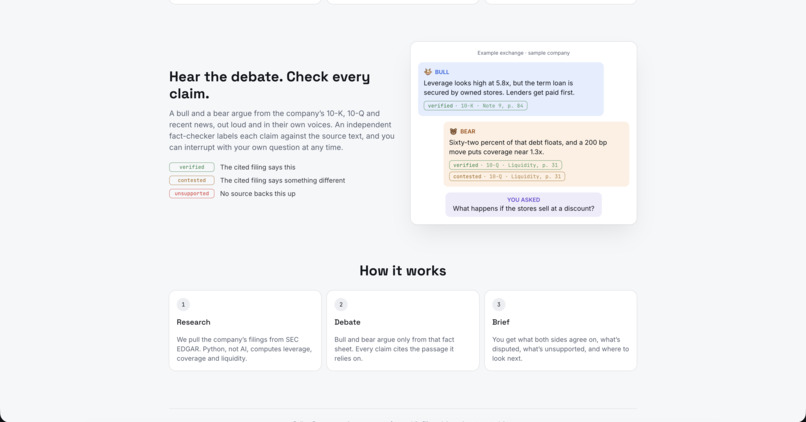Image resolution: width=806 pixels, height=422 pixels.
Task: Click the bear icon in the chat
Action: tap(453, 132)
